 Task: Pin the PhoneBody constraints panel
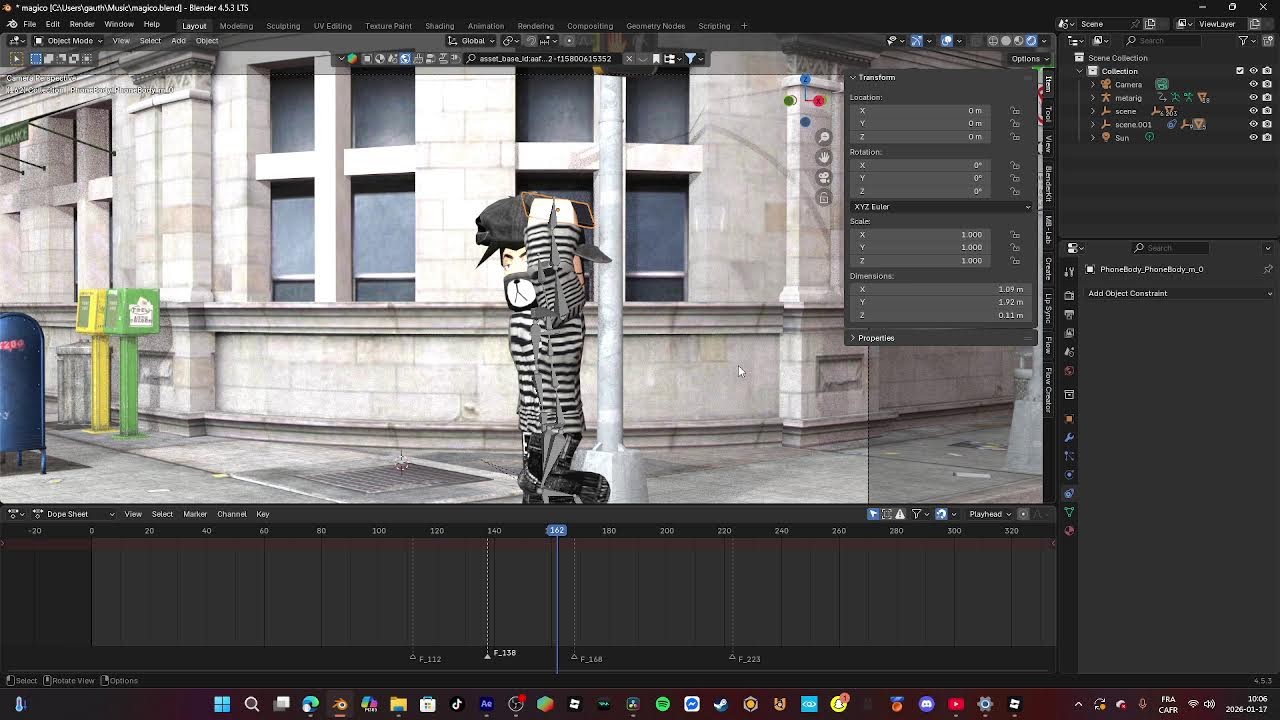pos(1268,269)
